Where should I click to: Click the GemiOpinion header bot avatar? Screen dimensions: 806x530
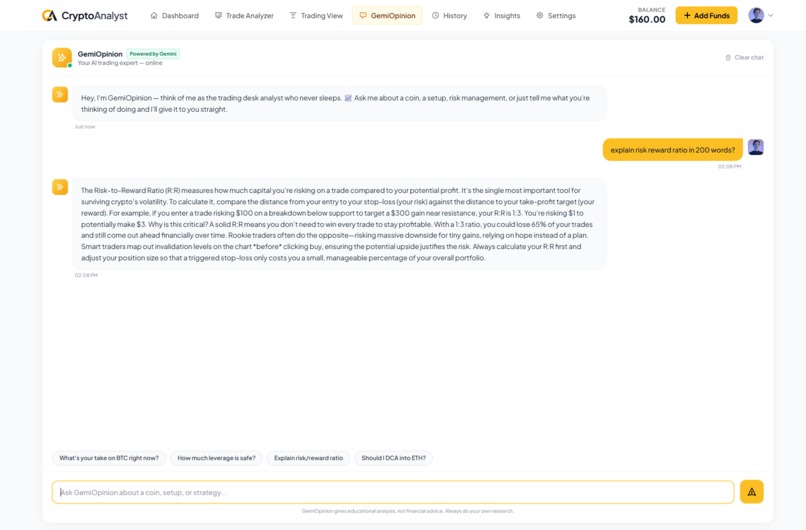pos(62,58)
